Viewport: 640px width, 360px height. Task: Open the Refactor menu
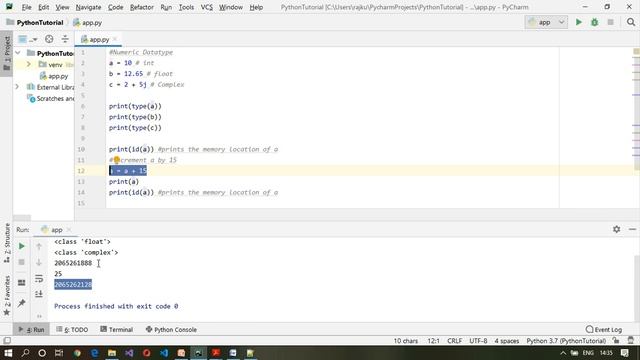pos(142,7)
